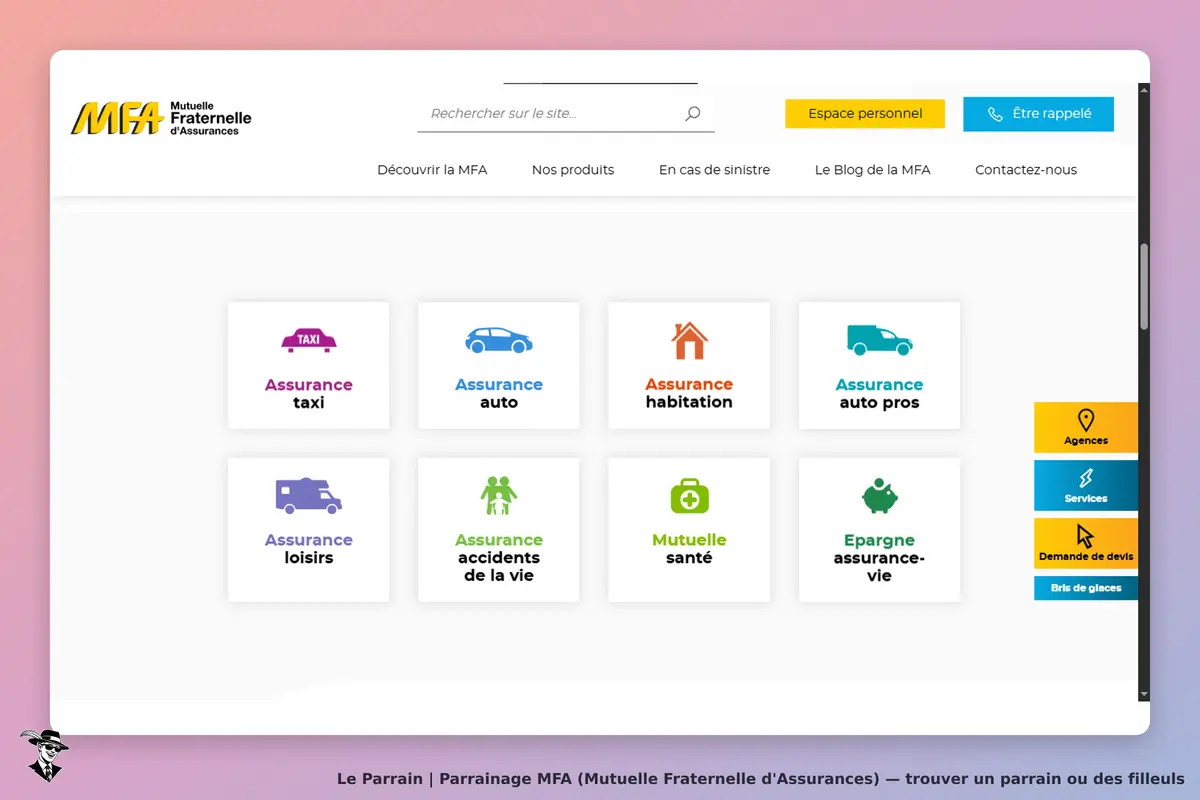Open the Découvrir la MFA menu

[432, 170]
